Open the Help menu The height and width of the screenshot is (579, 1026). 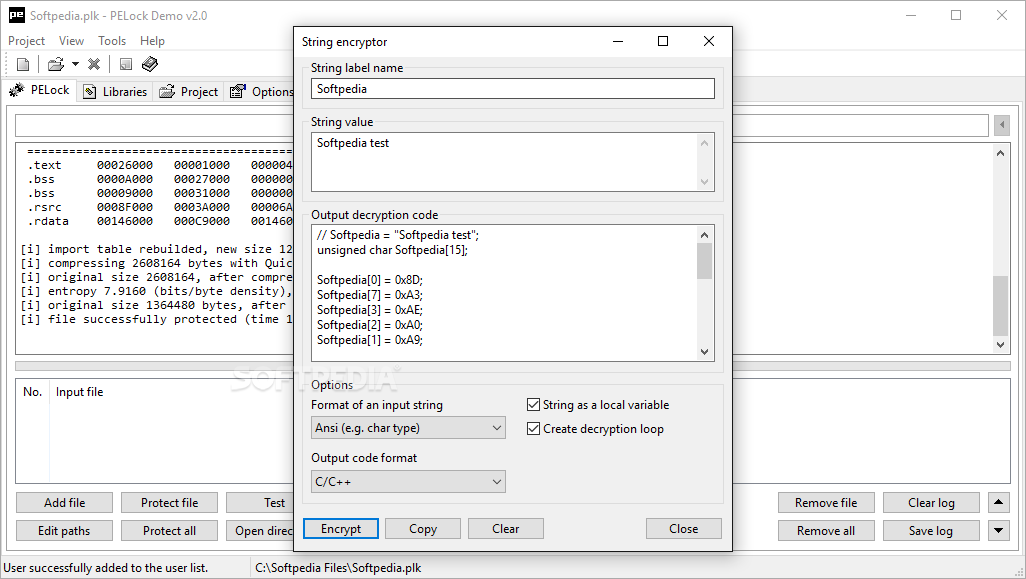(x=152, y=41)
